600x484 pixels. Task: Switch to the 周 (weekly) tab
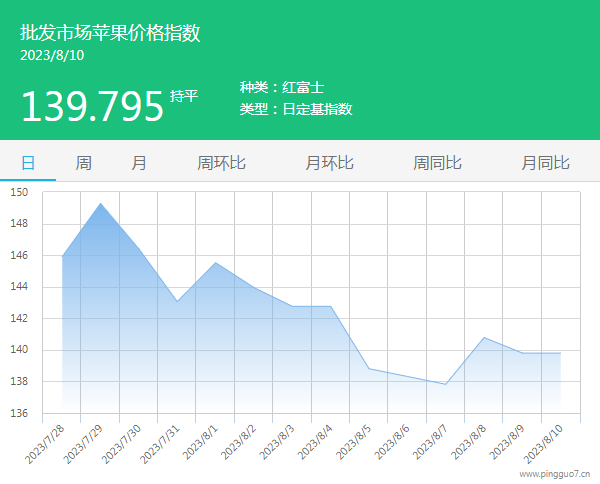coord(84,163)
